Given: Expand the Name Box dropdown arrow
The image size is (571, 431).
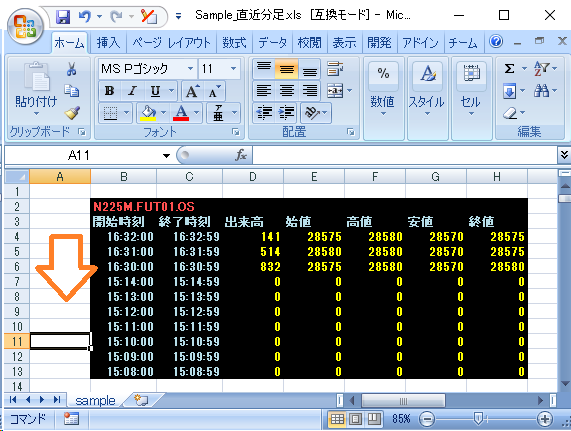Looking at the screenshot, I should 166,156.
